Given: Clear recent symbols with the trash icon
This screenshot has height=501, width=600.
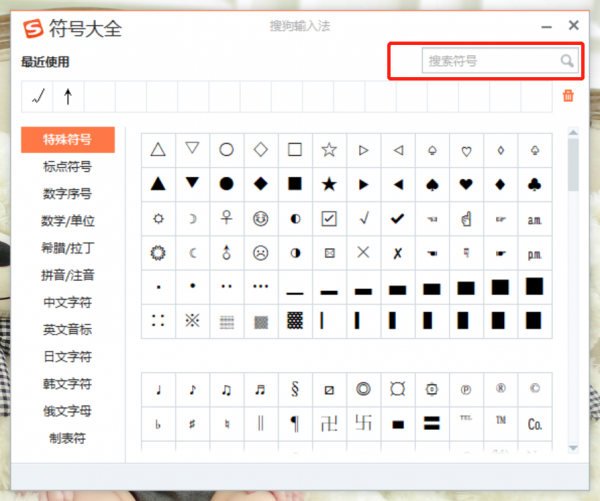Looking at the screenshot, I should pyautogui.click(x=568, y=96).
